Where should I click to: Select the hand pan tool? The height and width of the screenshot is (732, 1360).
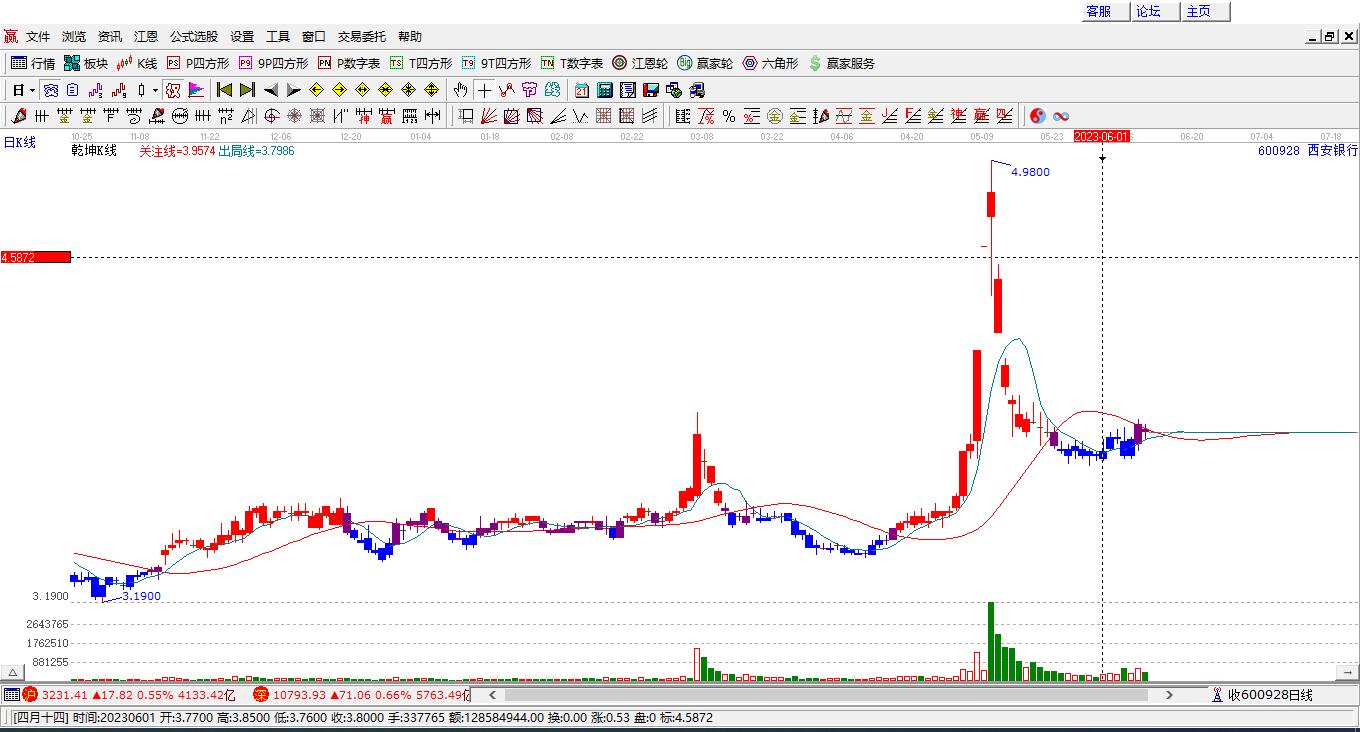(x=461, y=90)
